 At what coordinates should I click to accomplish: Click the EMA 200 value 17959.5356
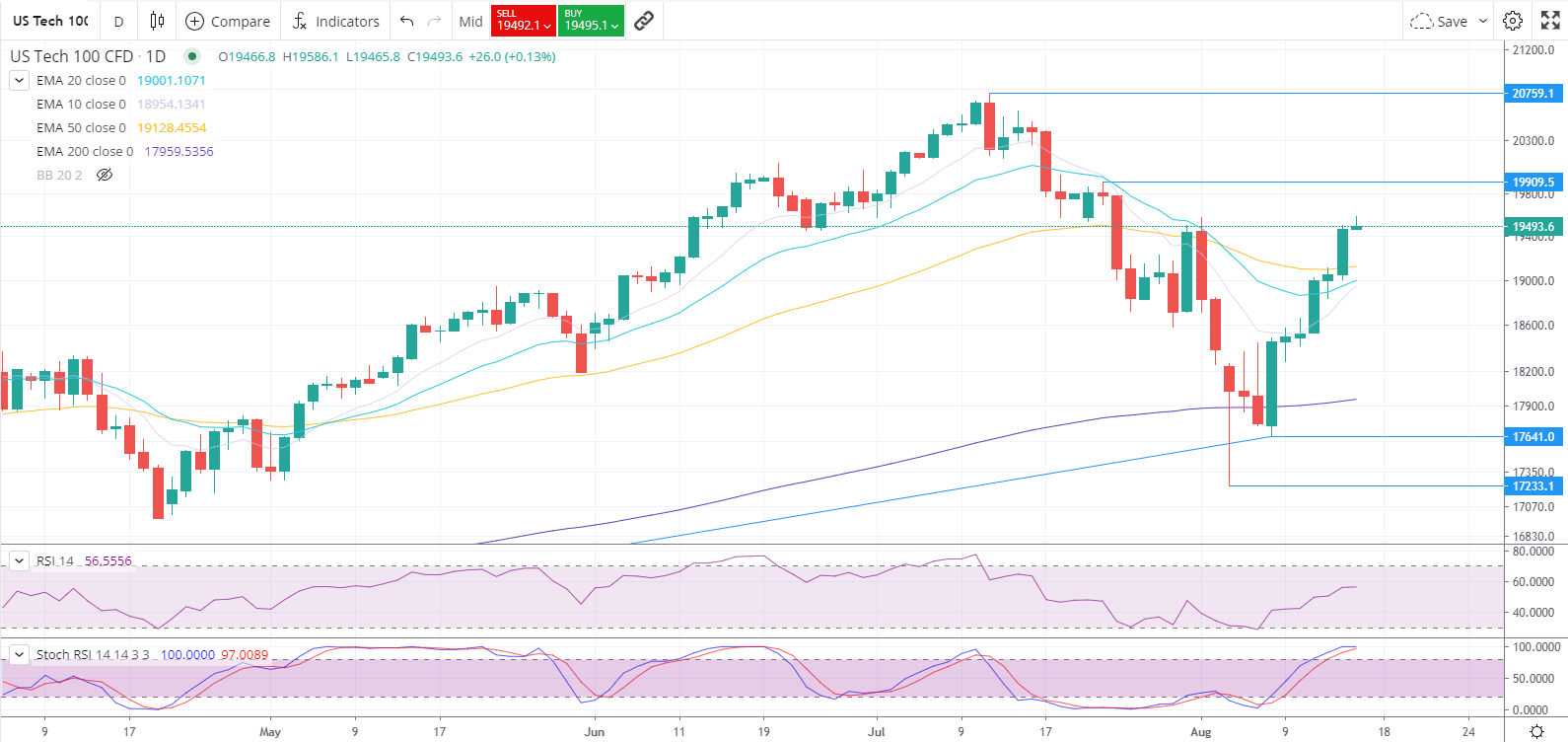pos(178,151)
